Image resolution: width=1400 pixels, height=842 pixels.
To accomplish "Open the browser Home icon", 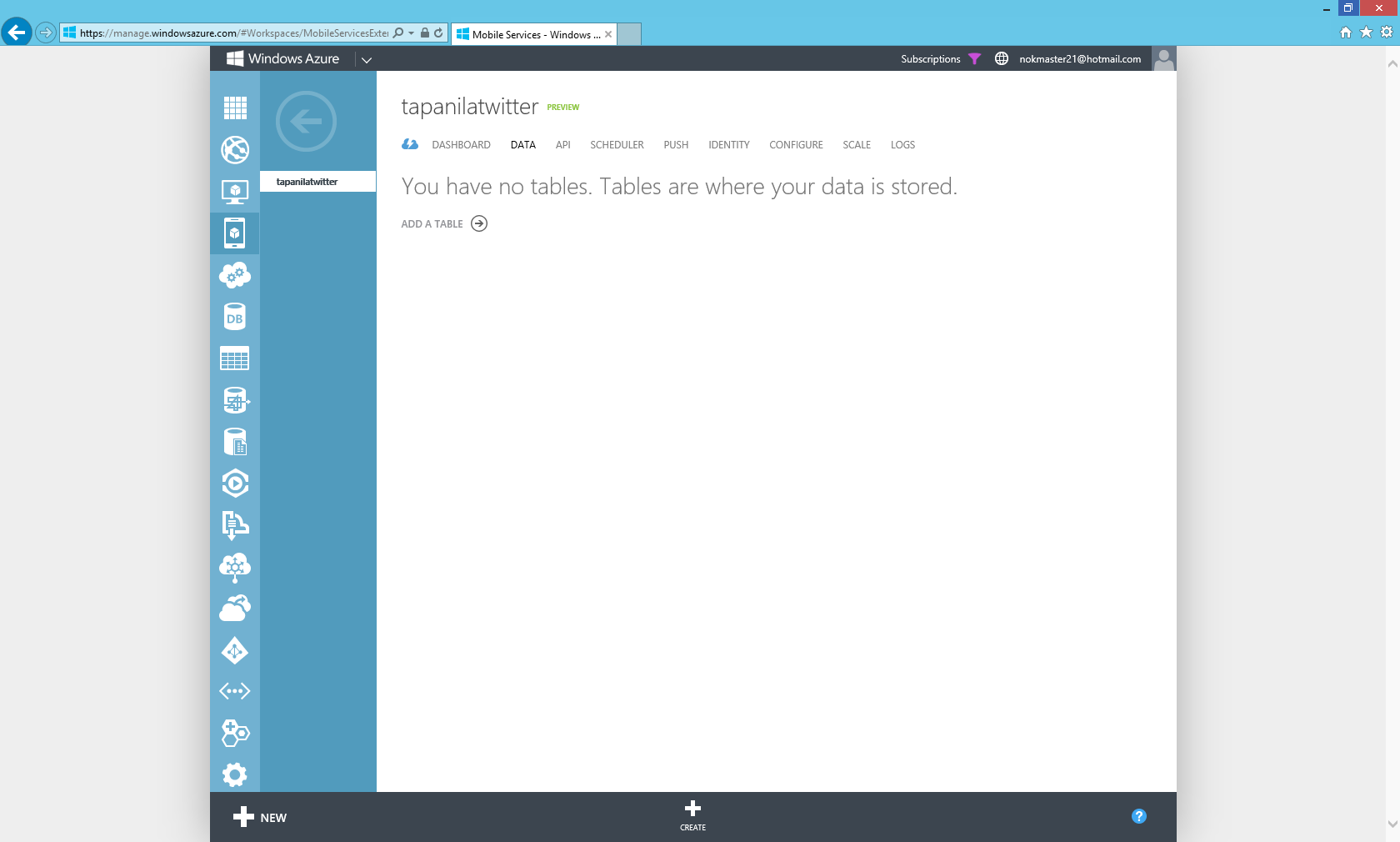I will click(x=1345, y=33).
